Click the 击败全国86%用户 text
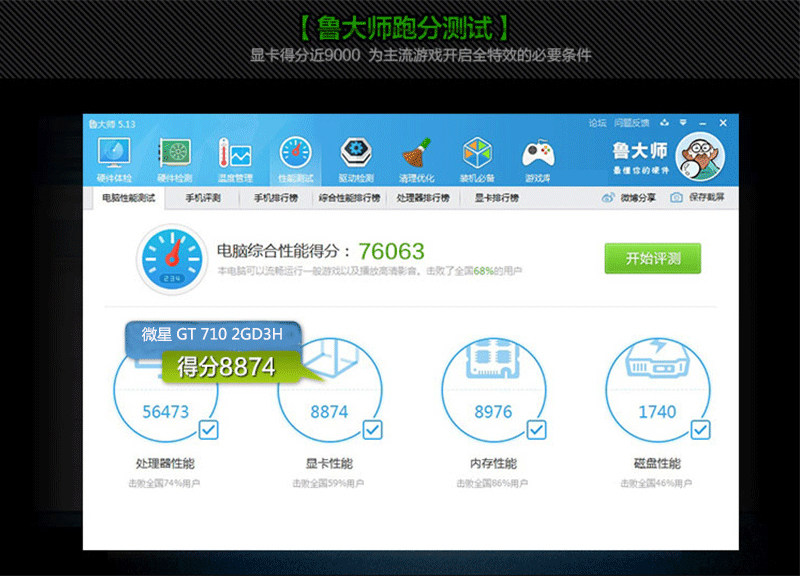 pos(492,483)
